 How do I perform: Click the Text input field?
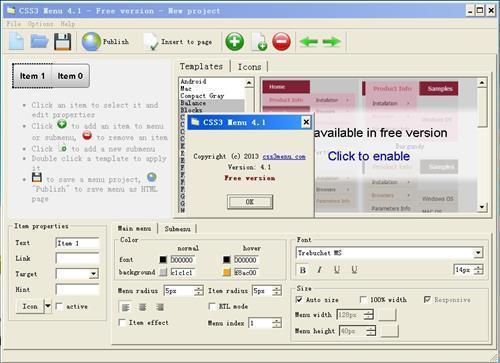(x=77, y=243)
